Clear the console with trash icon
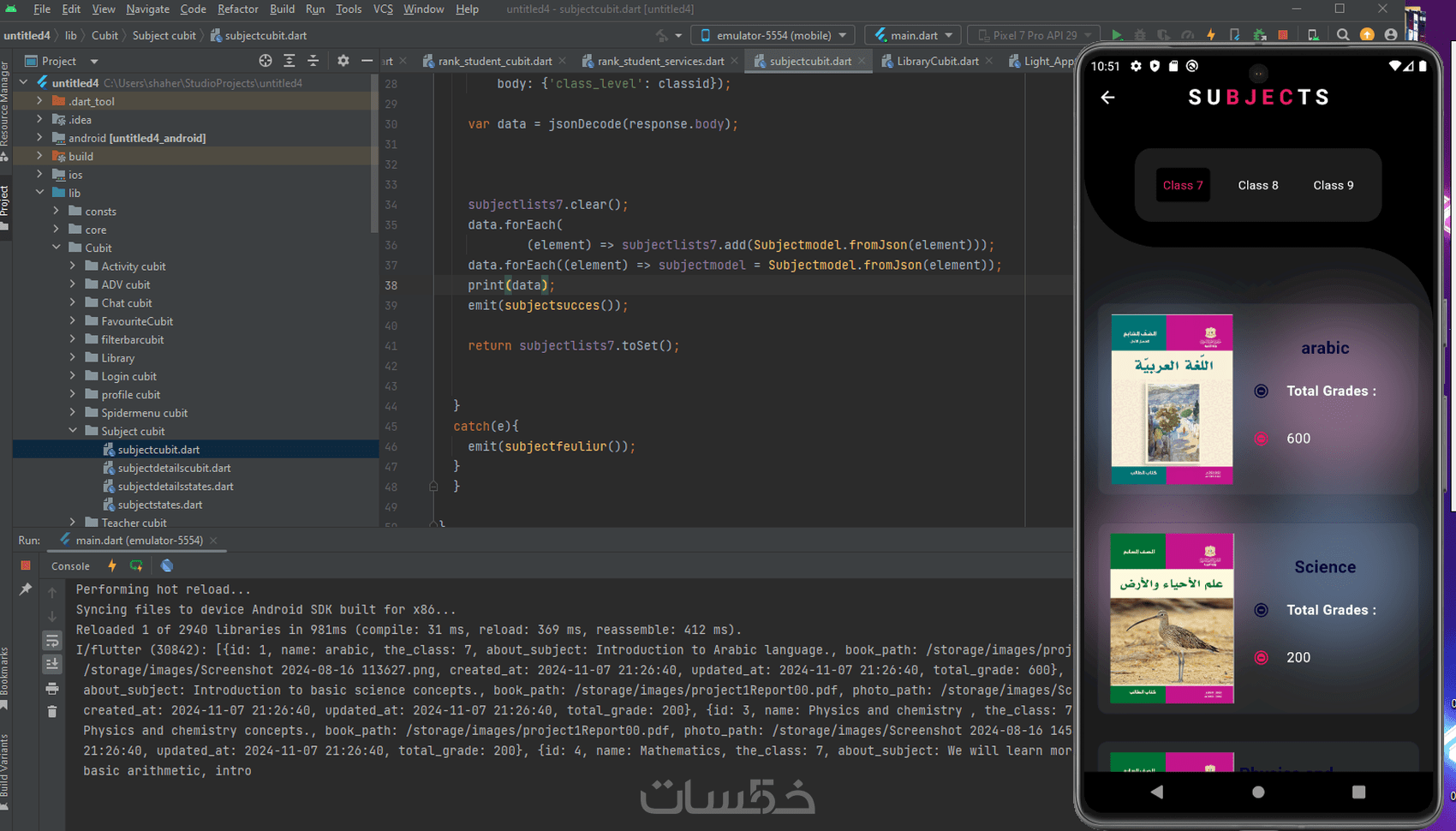The width and height of the screenshot is (1456, 831). pos(52,712)
